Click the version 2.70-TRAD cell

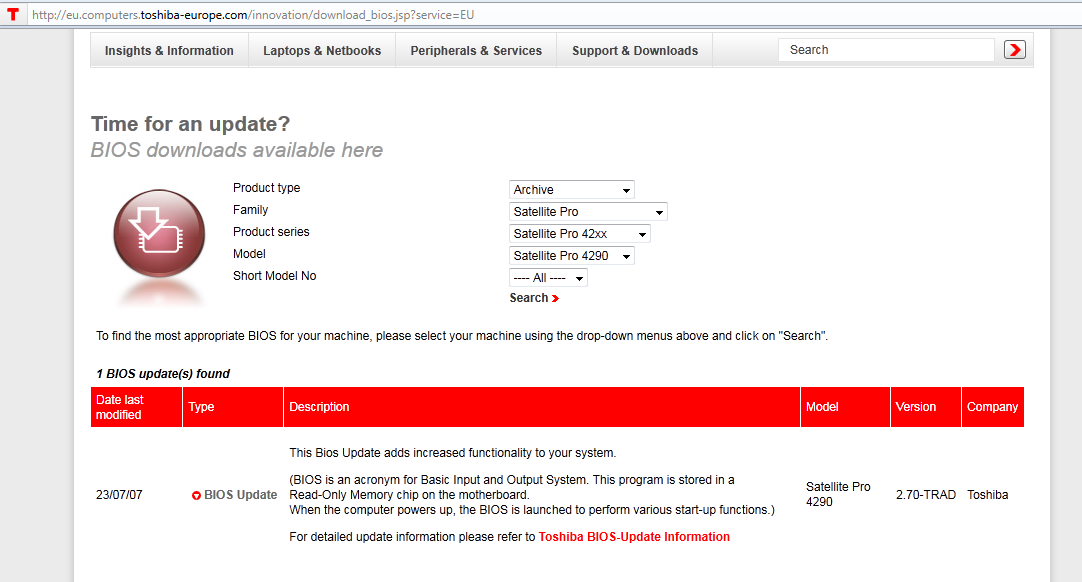click(925, 495)
